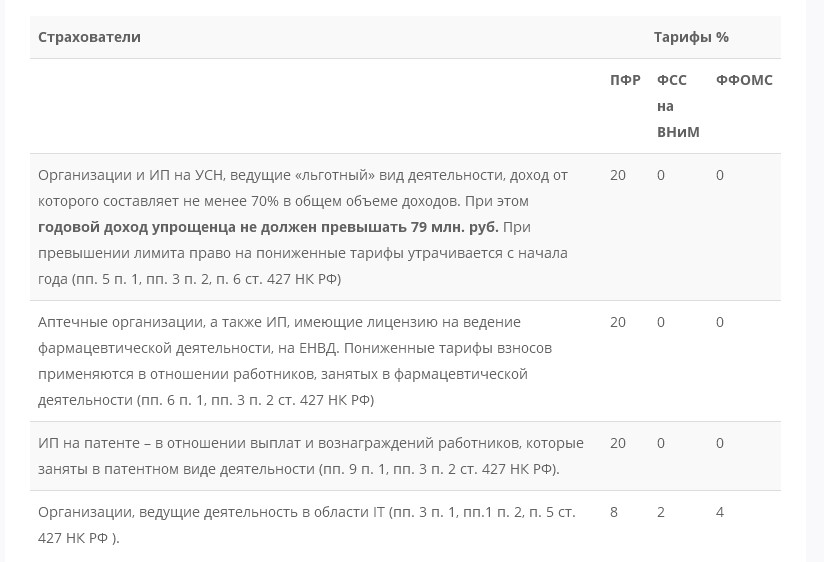
Task: Click the "Аптечные организации" row description
Action: (295, 361)
